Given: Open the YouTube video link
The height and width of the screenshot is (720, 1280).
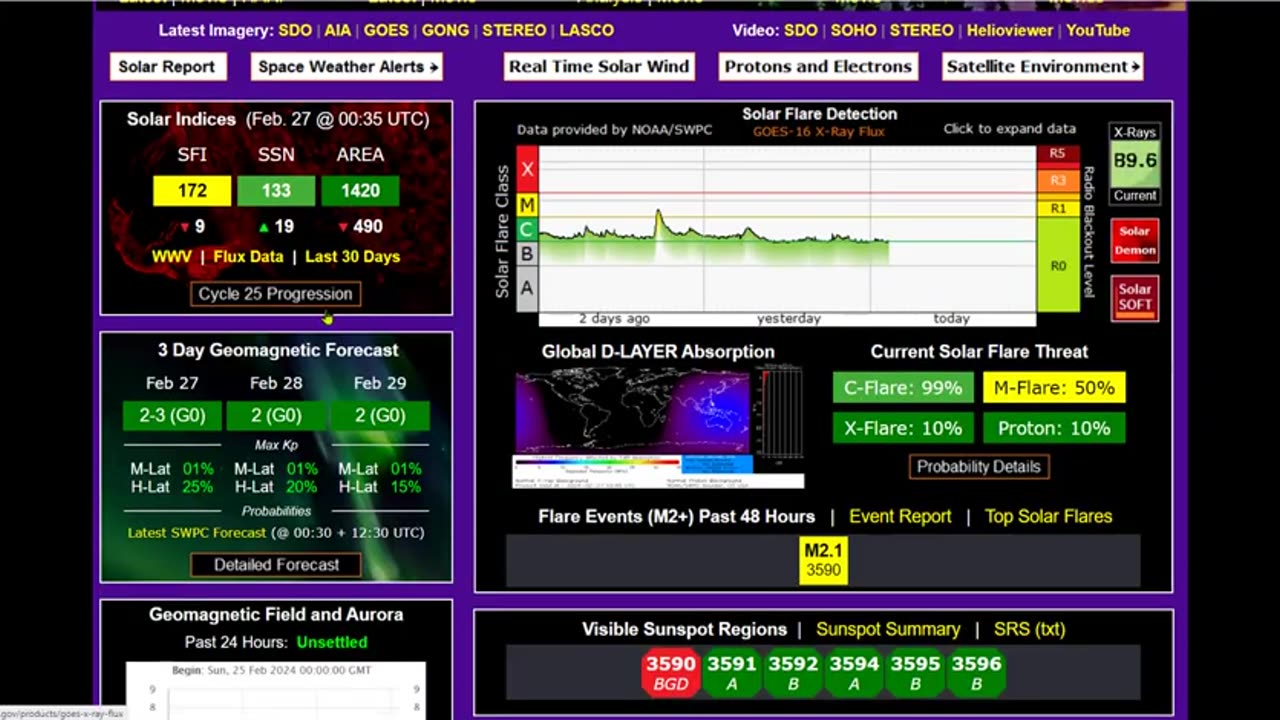Looking at the screenshot, I should [1098, 30].
